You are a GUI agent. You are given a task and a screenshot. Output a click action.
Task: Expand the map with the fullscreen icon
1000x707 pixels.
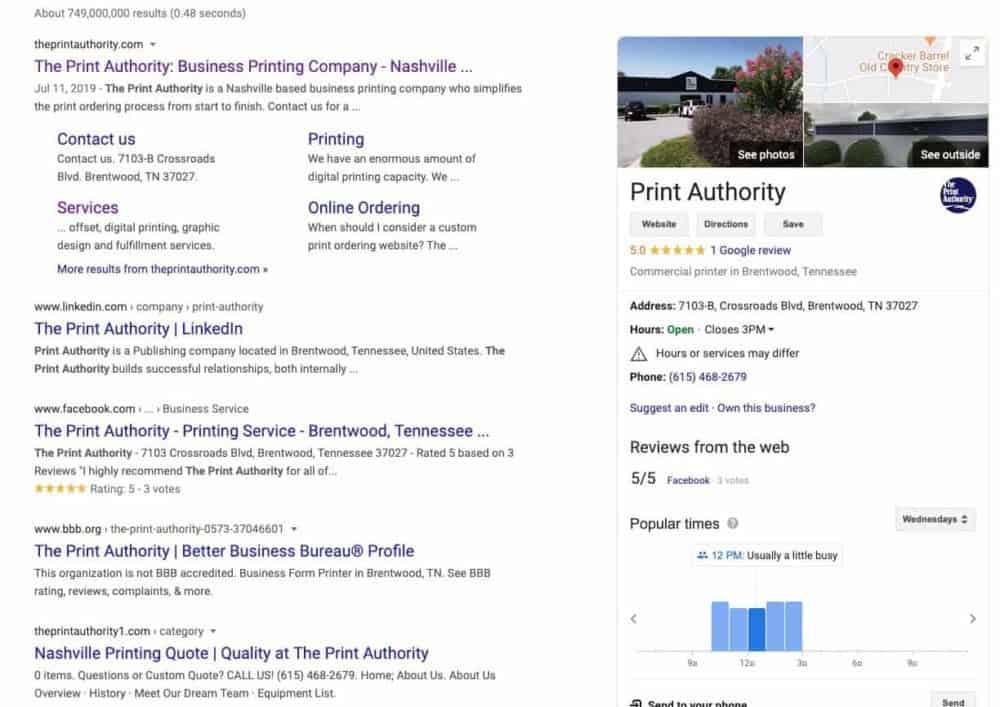(972, 54)
